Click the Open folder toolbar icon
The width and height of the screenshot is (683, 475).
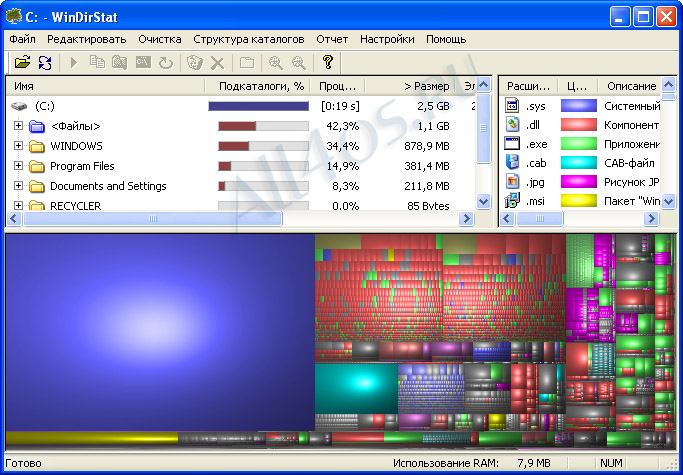(x=22, y=62)
